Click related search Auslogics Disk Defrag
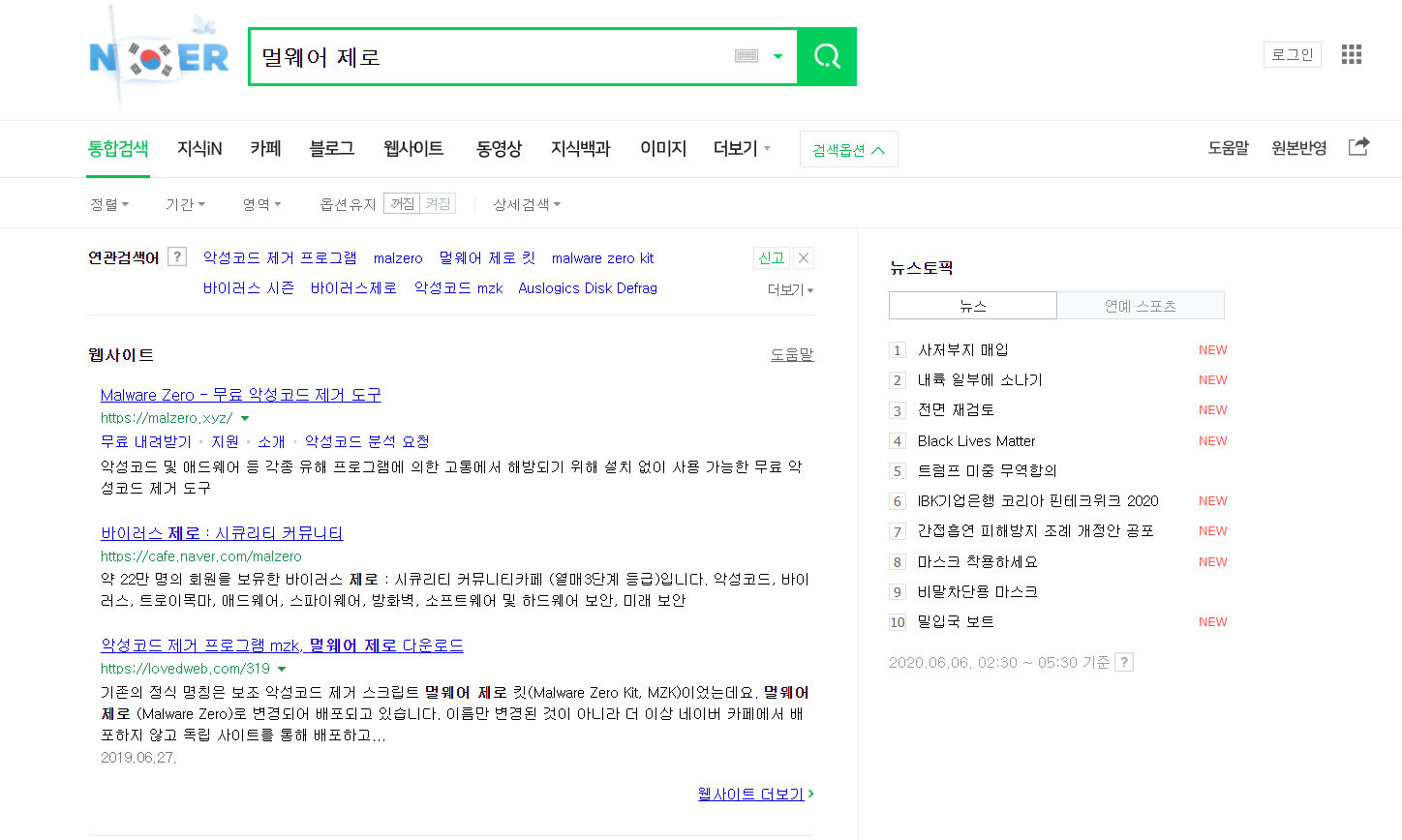This screenshot has height=840, width=1402. (x=588, y=287)
